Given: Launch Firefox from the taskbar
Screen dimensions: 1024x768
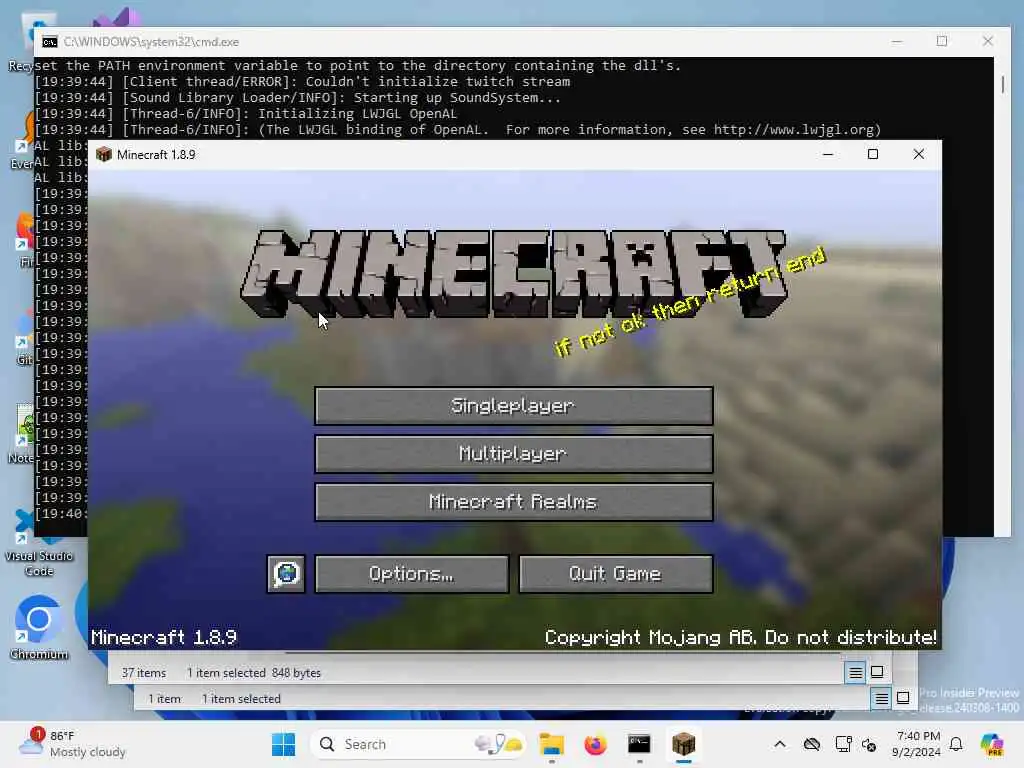Looking at the screenshot, I should click(x=595, y=744).
